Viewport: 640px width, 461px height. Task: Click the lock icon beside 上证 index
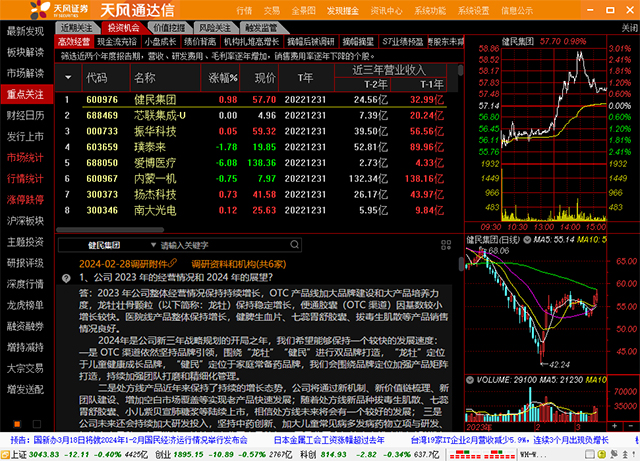tap(5, 454)
